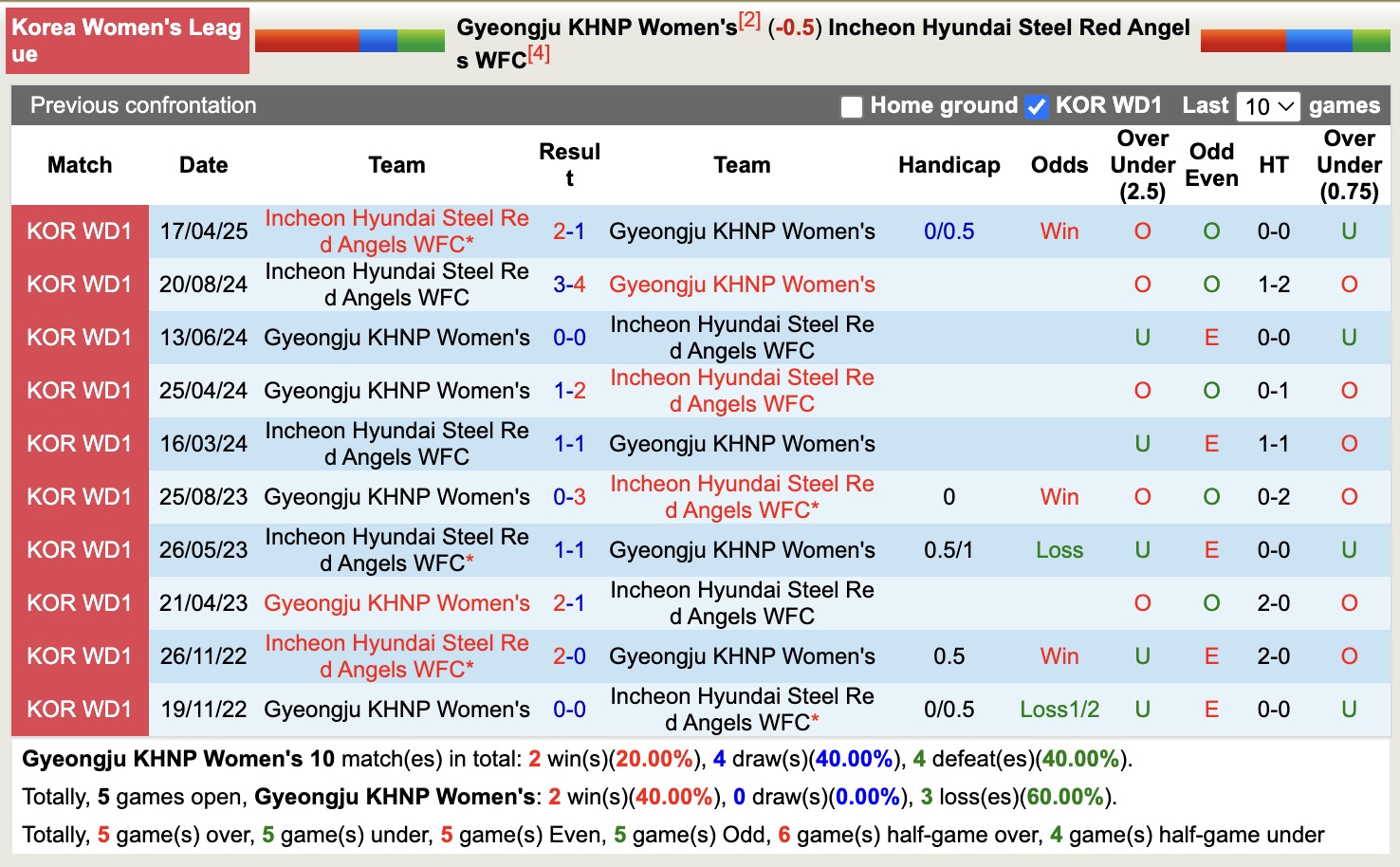
Task: Click the "Win" odds on the 17/04/25 row
Action: point(1059,231)
